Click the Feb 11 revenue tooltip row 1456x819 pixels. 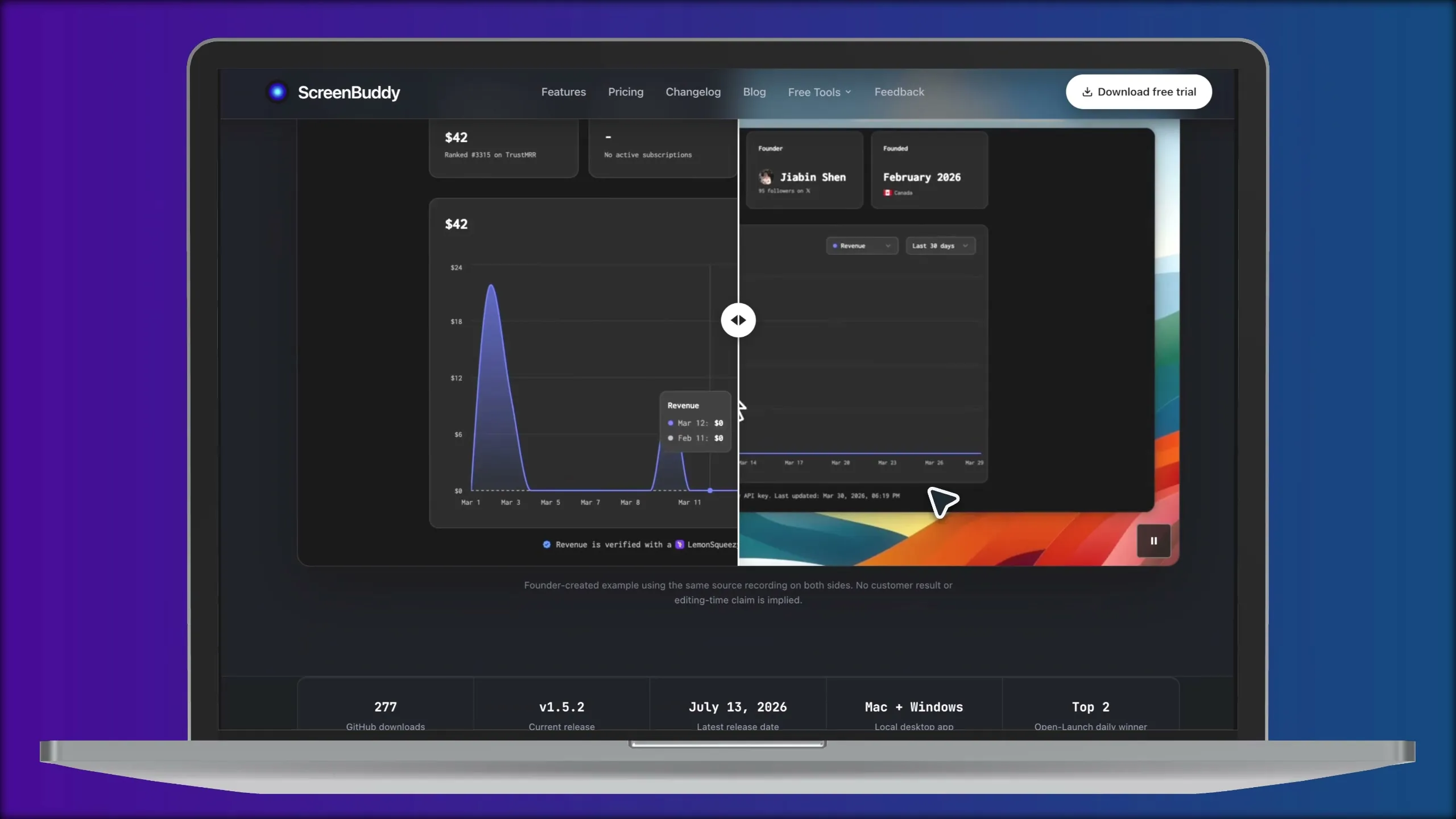click(696, 438)
